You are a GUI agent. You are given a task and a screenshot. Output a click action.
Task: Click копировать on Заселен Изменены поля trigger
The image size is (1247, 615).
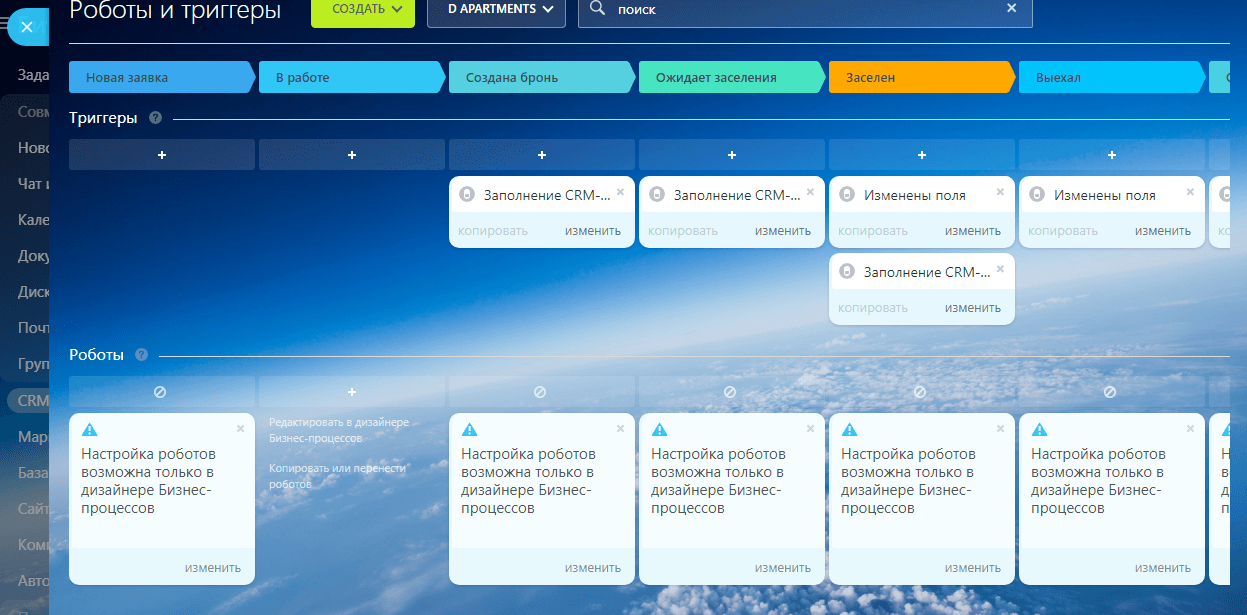(x=873, y=231)
